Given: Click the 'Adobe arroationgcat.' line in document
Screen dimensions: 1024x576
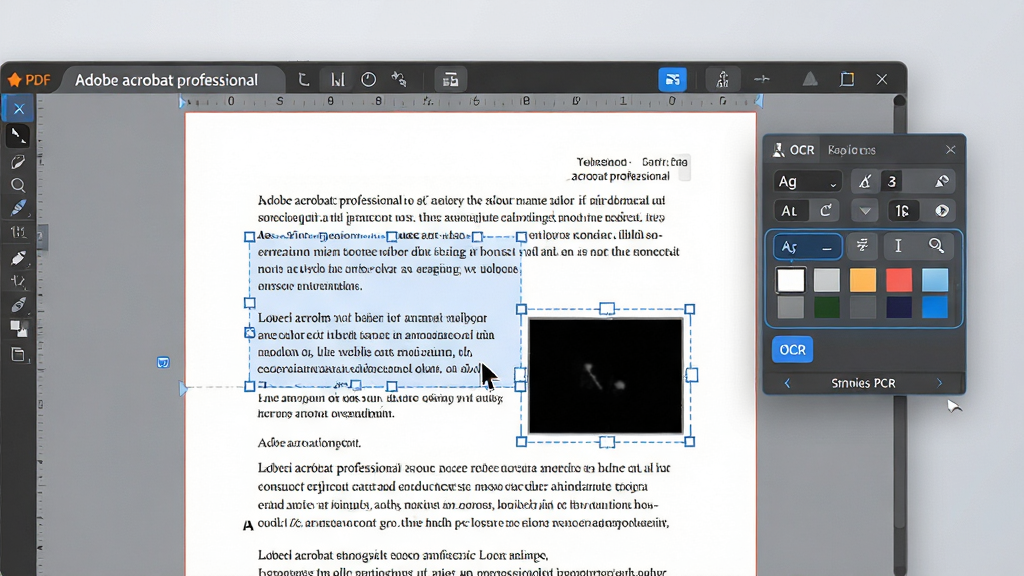Looking at the screenshot, I should 310,443.
